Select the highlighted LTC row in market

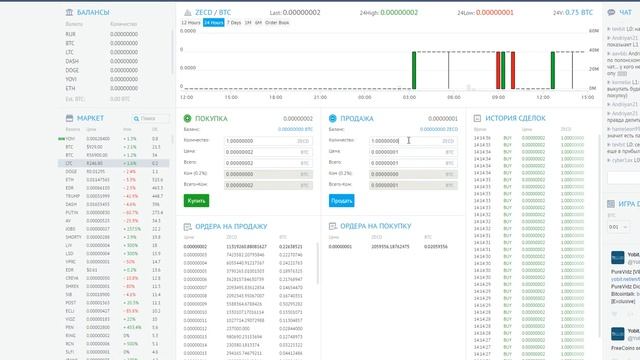113,163
